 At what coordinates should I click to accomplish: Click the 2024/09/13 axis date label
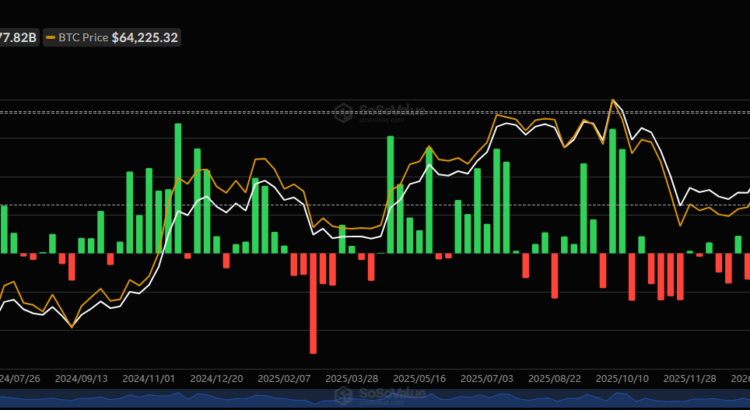81,379
